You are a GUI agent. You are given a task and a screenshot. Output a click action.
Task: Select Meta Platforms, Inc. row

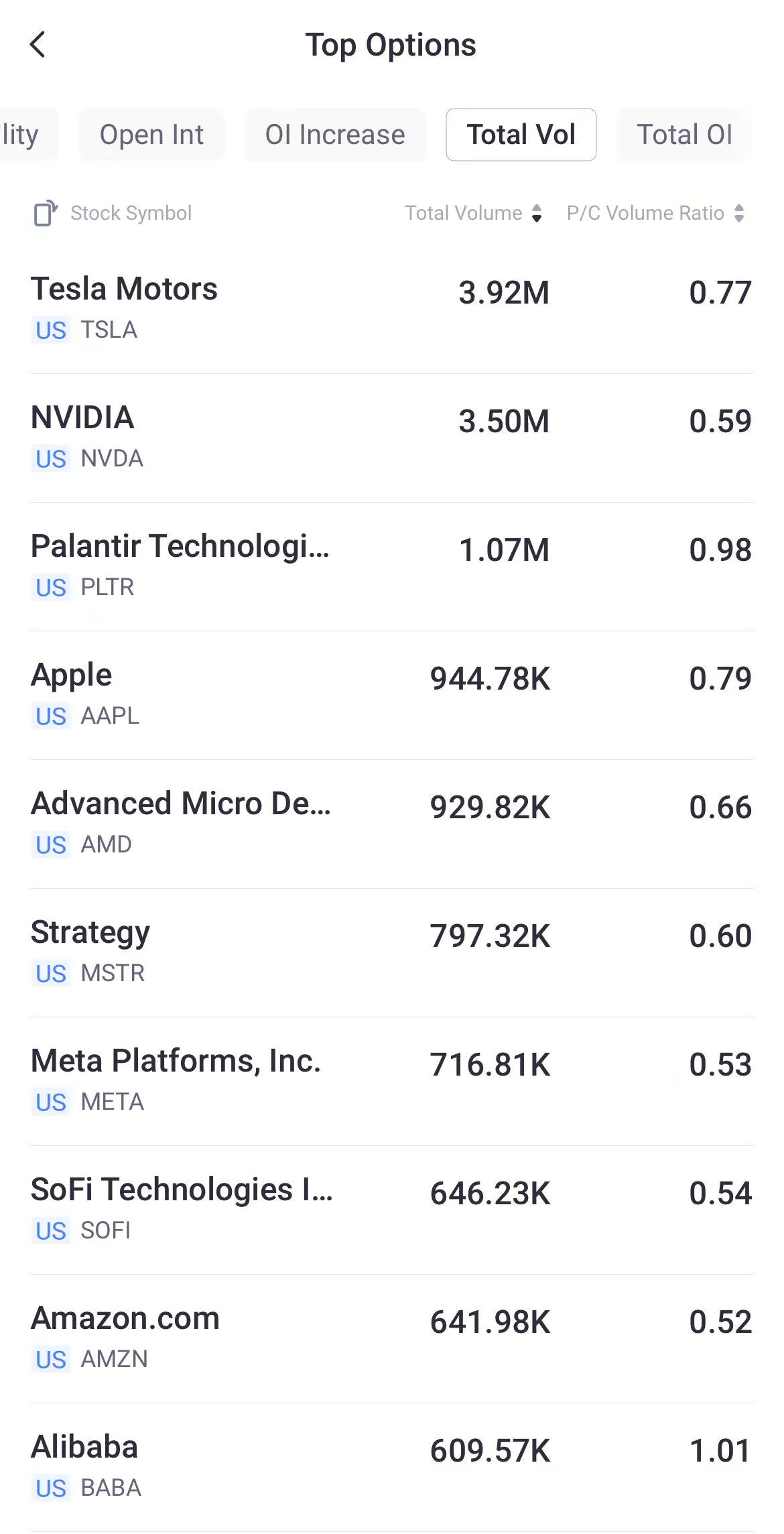[x=391, y=1080]
